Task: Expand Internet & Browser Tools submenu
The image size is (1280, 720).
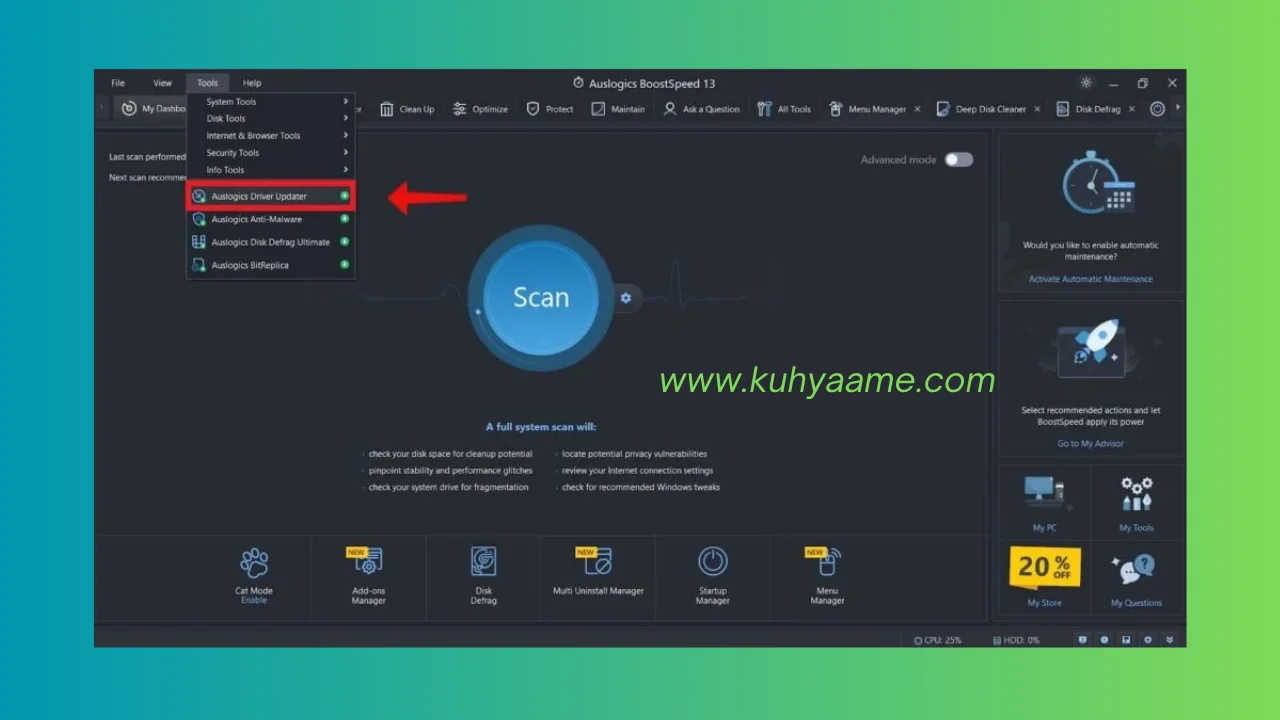Action: pyautogui.click(x=271, y=136)
